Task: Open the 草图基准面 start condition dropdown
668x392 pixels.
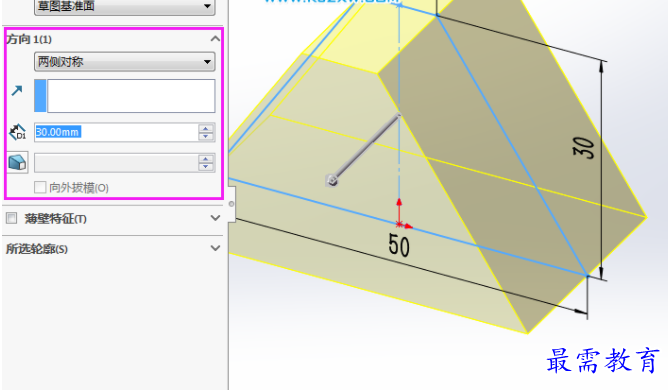Action: (x=124, y=6)
